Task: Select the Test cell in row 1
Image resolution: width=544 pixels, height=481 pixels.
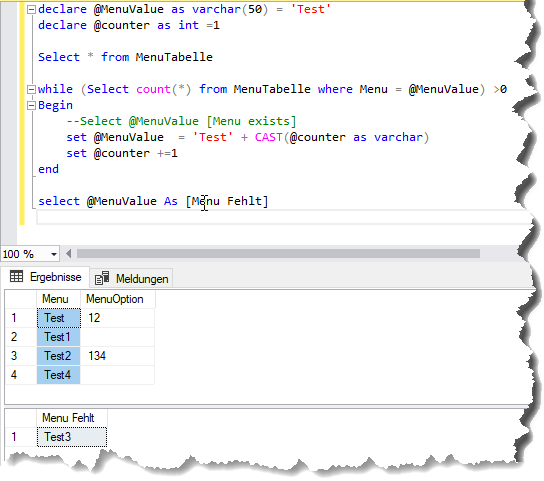Action: pos(59,318)
